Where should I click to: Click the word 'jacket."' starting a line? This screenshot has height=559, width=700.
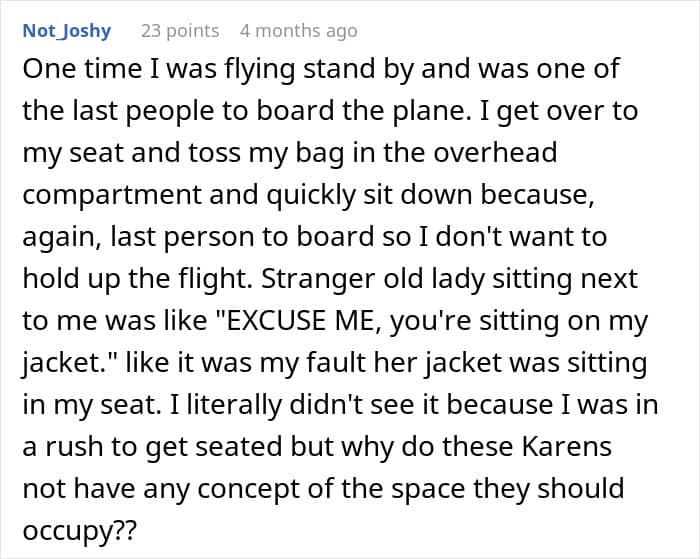point(69,363)
